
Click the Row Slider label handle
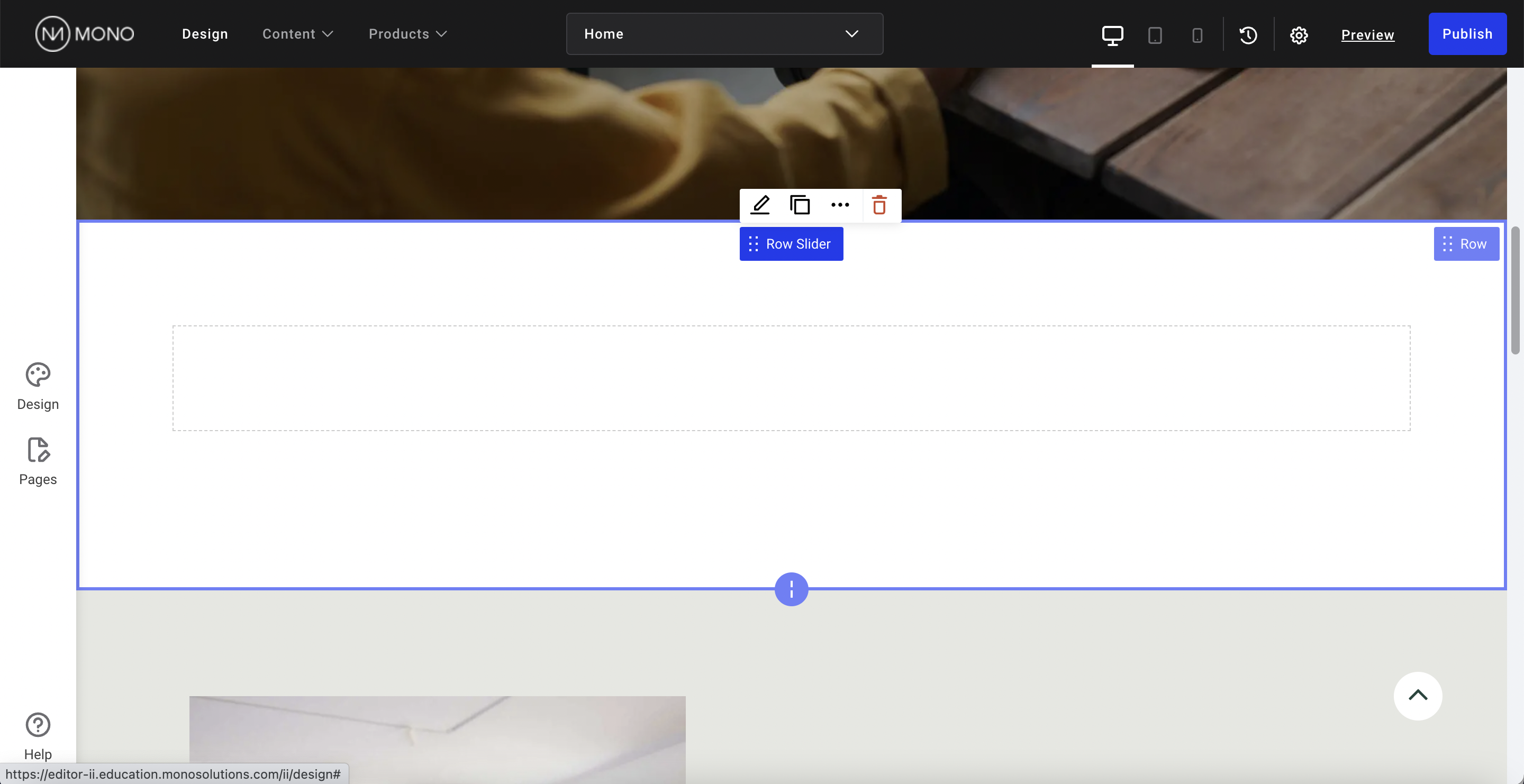pyautogui.click(x=791, y=243)
